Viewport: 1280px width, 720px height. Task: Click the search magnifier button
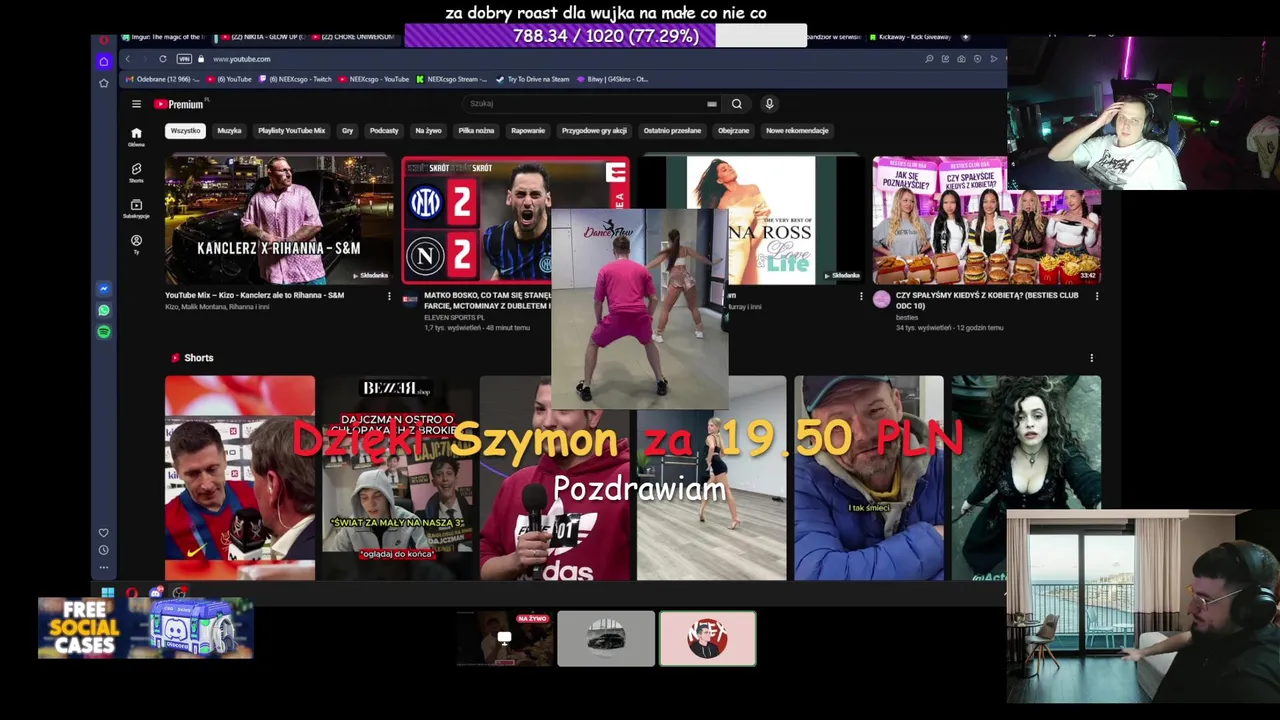[737, 104]
